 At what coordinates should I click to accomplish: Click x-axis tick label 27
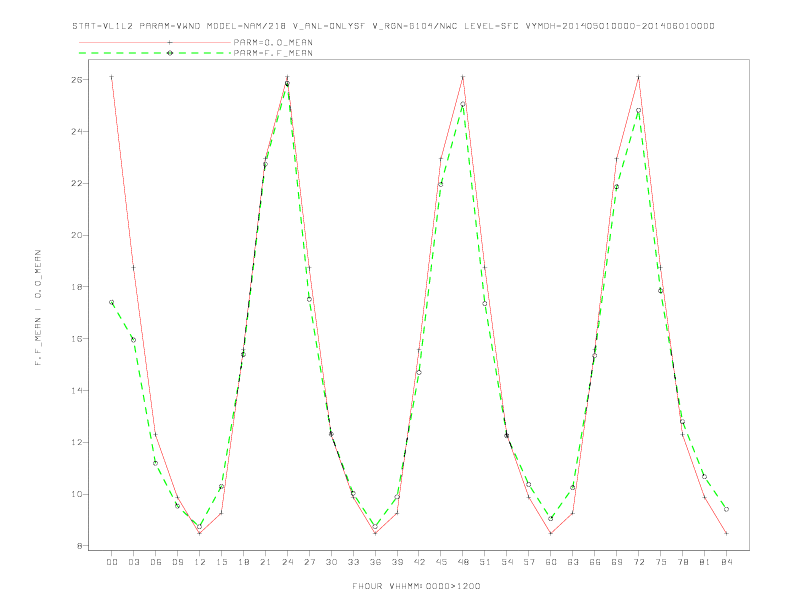(309, 562)
